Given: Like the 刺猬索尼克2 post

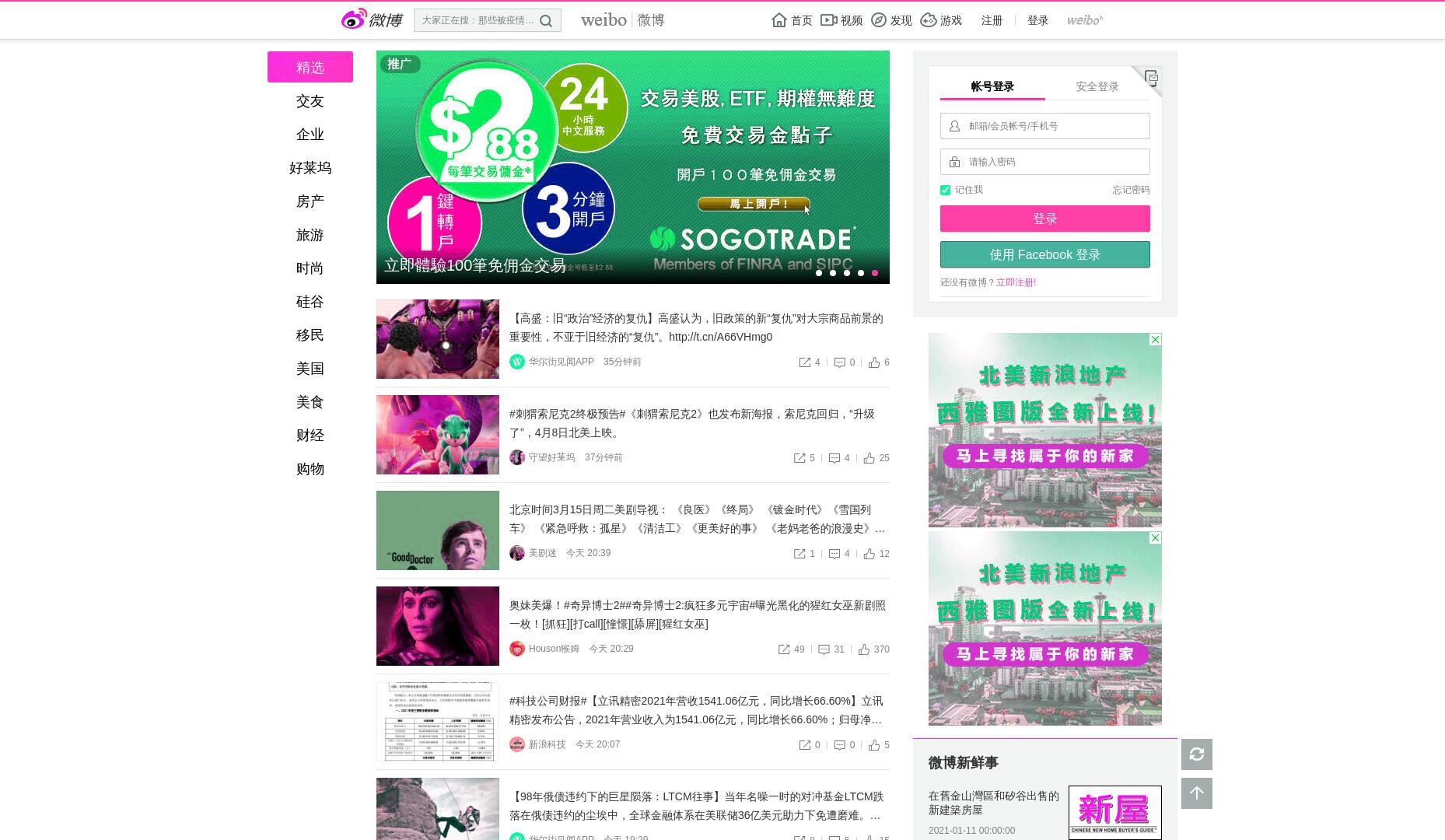Looking at the screenshot, I should pyautogui.click(x=869, y=458).
